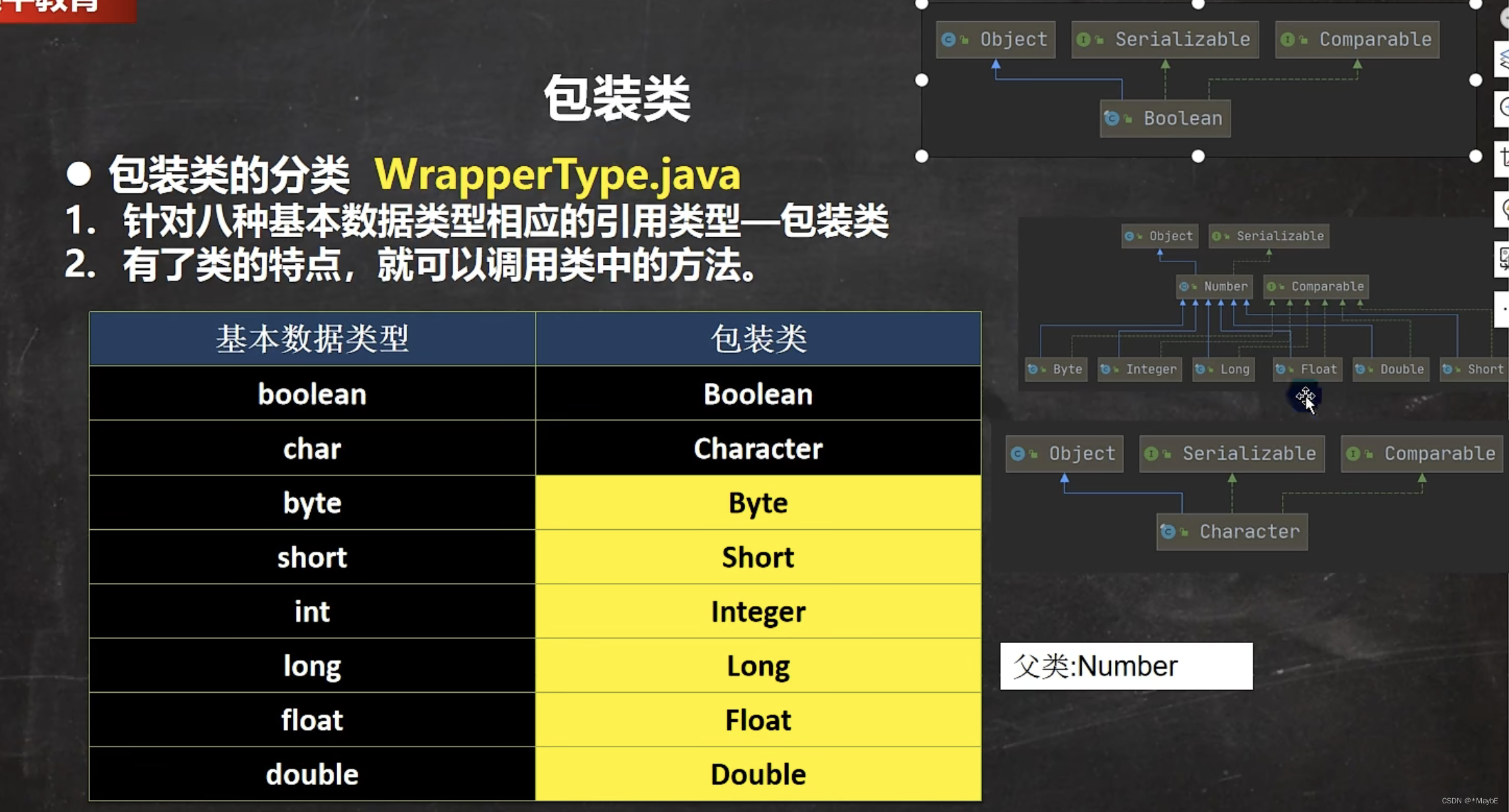Click the left-middle resize handle of selected image
The width and height of the screenshot is (1509, 812).
click(x=921, y=80)
